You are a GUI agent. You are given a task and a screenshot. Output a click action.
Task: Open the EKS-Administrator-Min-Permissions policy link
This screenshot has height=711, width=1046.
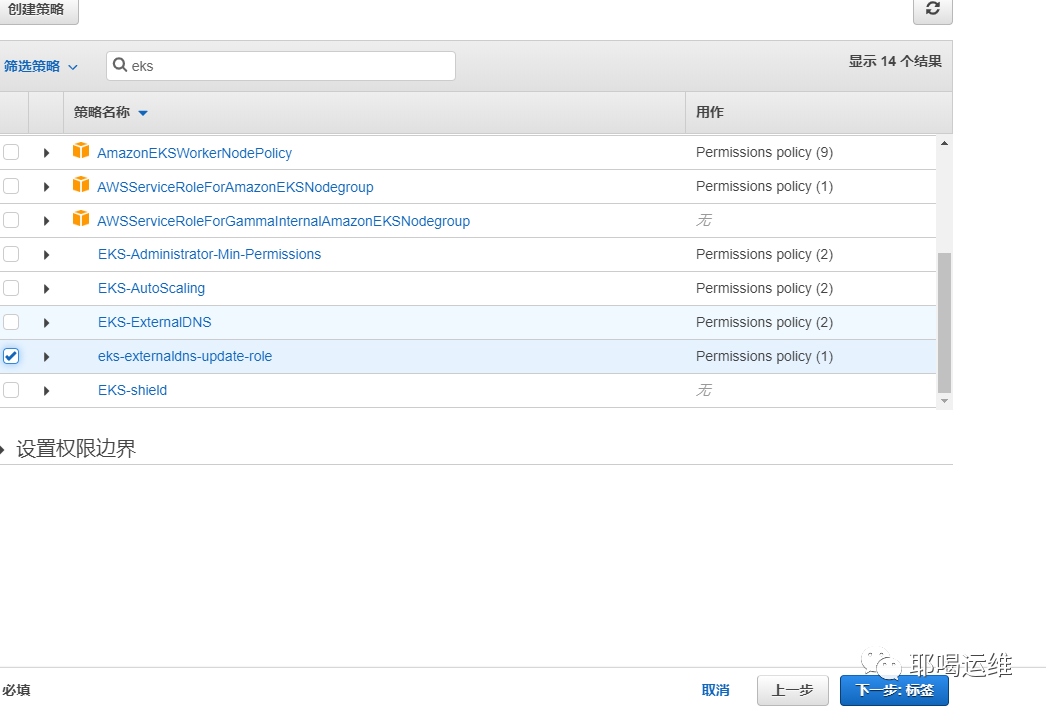[x=209, y=254]
